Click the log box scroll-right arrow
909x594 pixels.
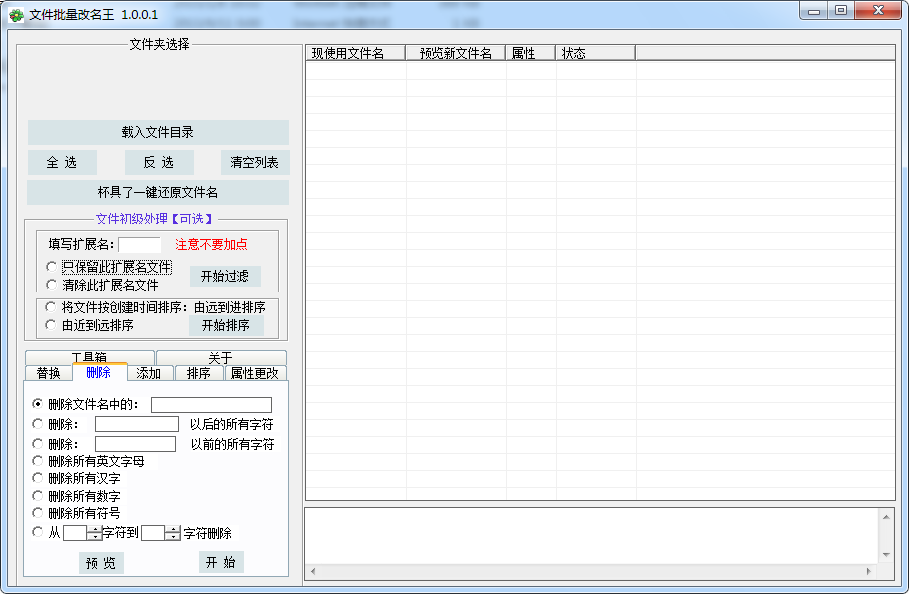pyautogui.click(x=868, y=571)
